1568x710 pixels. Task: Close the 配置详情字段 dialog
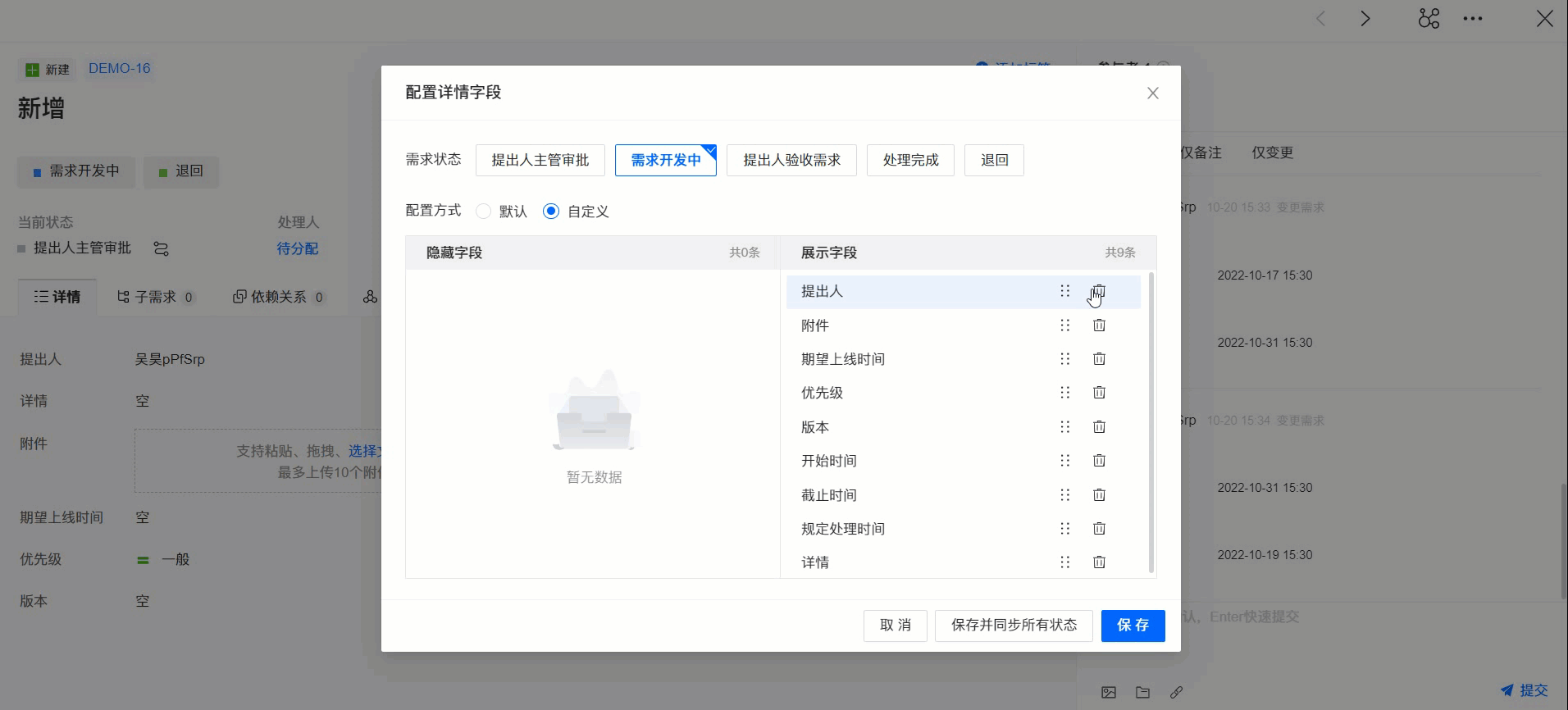coord(1152,93)
